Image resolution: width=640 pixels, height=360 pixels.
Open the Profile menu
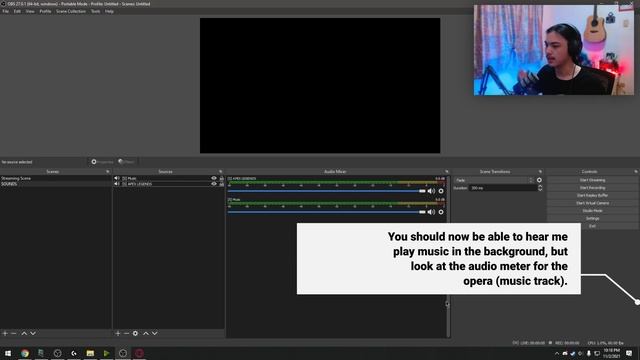click(45, 11)
